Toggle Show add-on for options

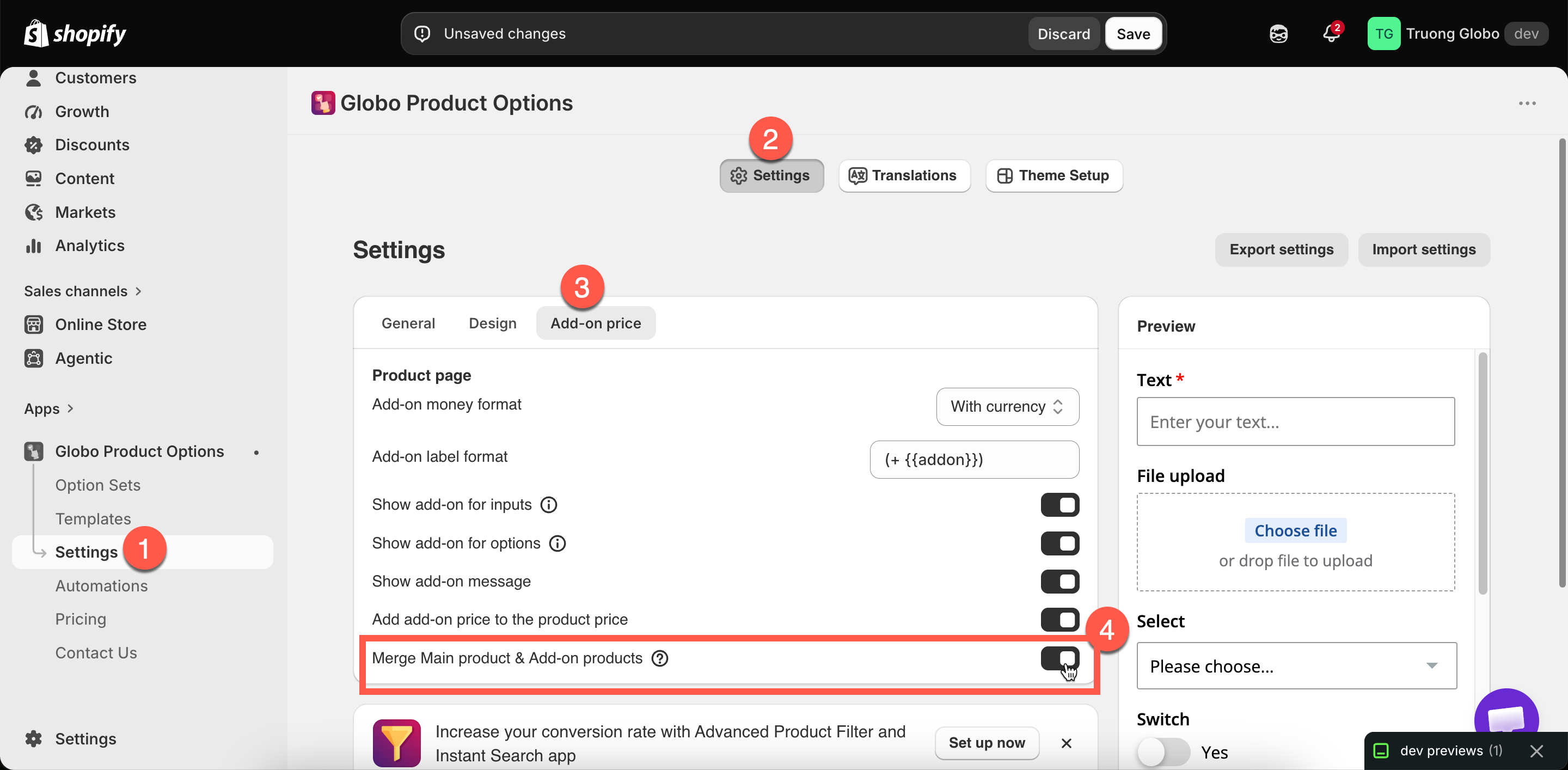(1059, 543)
